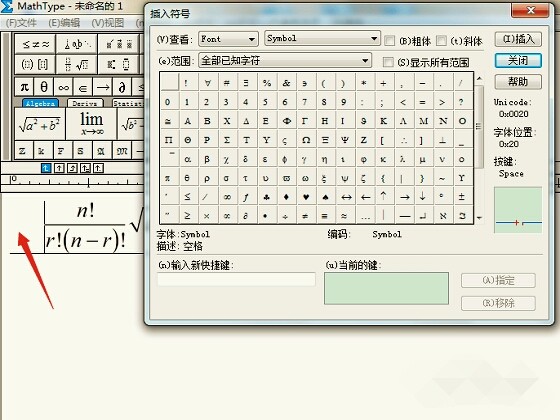Viewport: 560px width, 420px height.
Task: Insert the limit x→∞ expression
Action: [x=91, y=124]
